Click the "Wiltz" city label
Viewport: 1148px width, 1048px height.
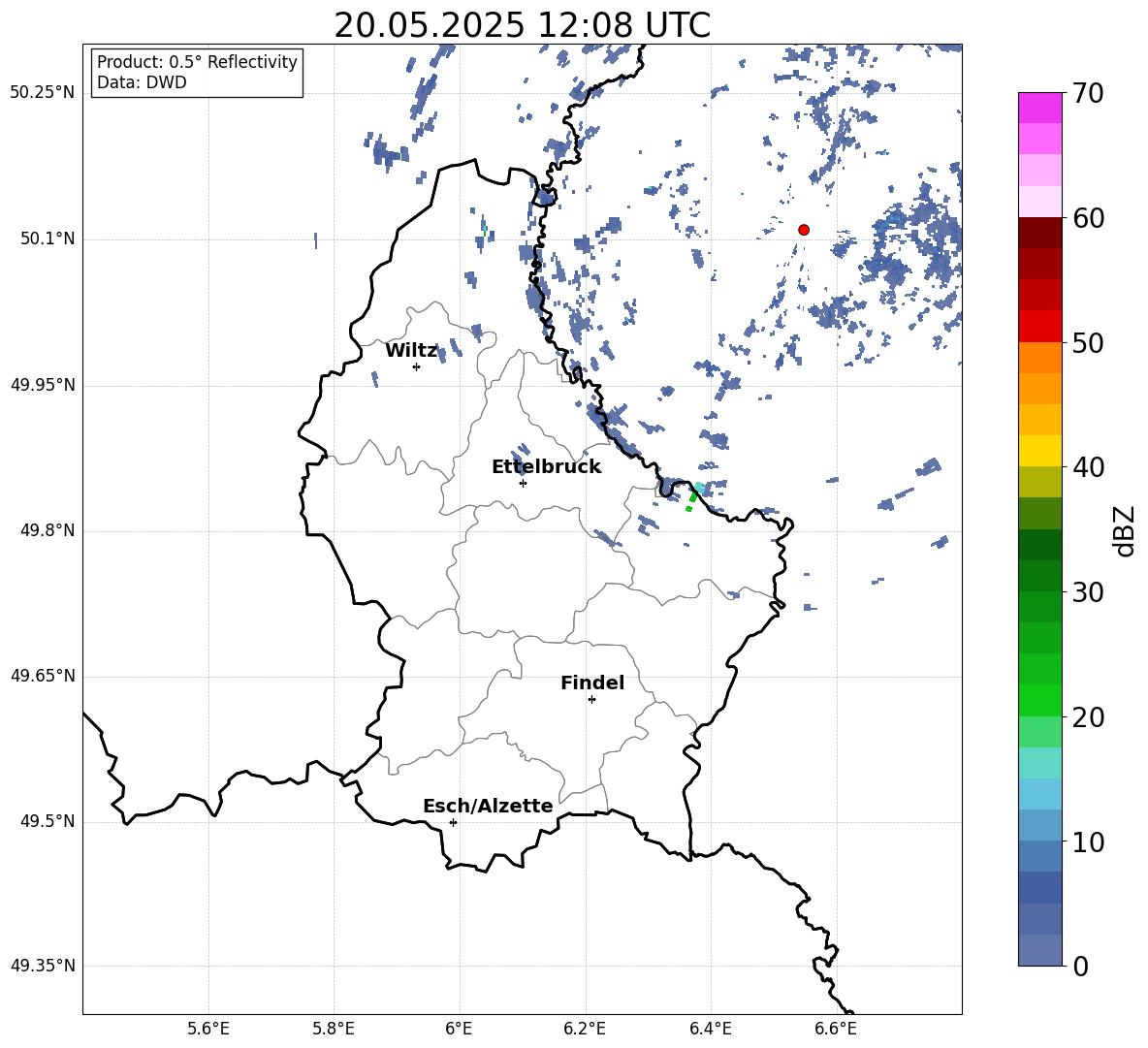(411, 351)
